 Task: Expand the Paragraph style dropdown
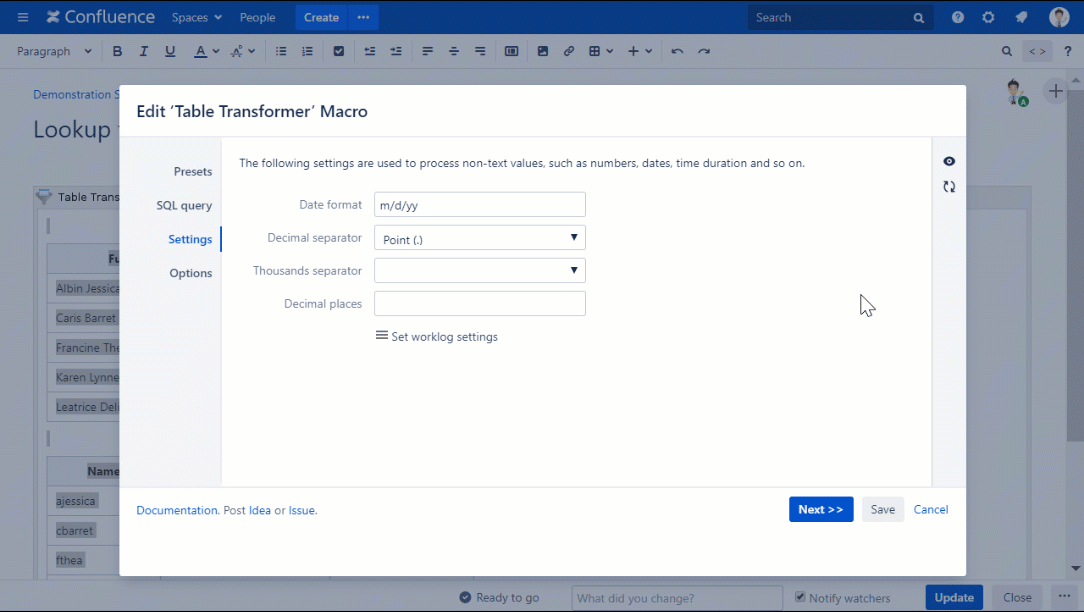click(x=55, y=51)
